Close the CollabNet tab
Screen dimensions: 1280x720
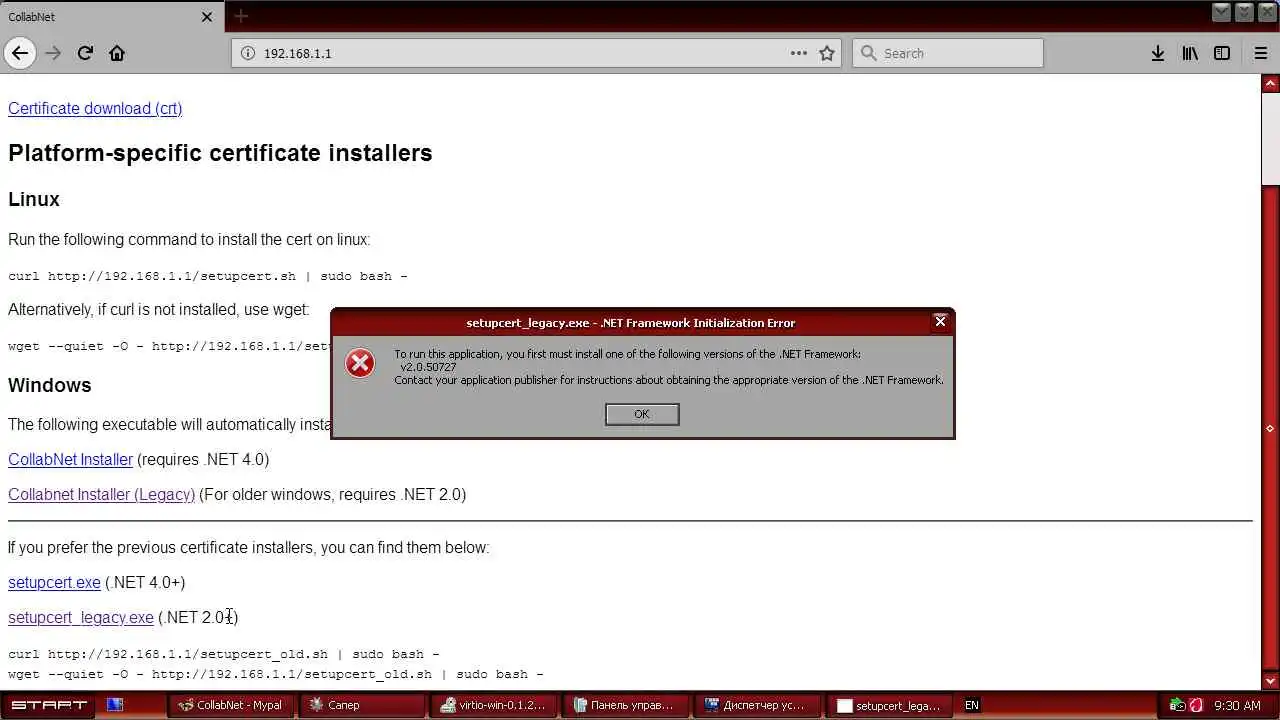point(207,17)
